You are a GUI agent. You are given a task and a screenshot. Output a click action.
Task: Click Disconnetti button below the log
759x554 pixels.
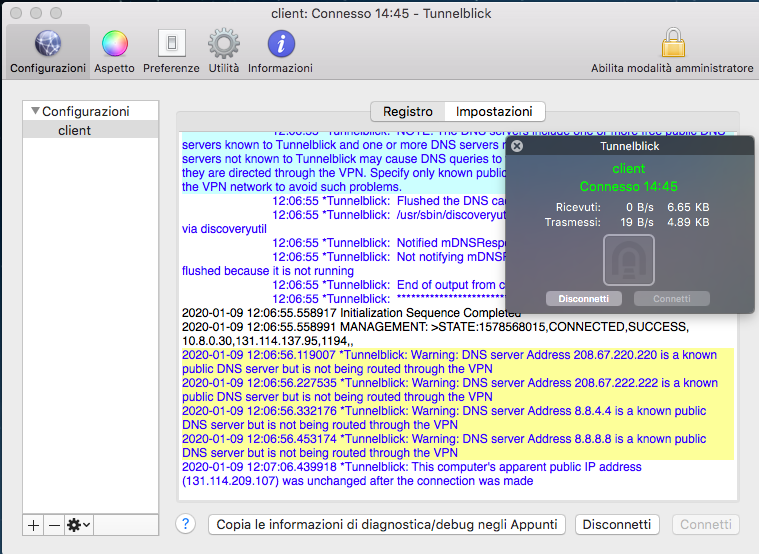point(618,524)
